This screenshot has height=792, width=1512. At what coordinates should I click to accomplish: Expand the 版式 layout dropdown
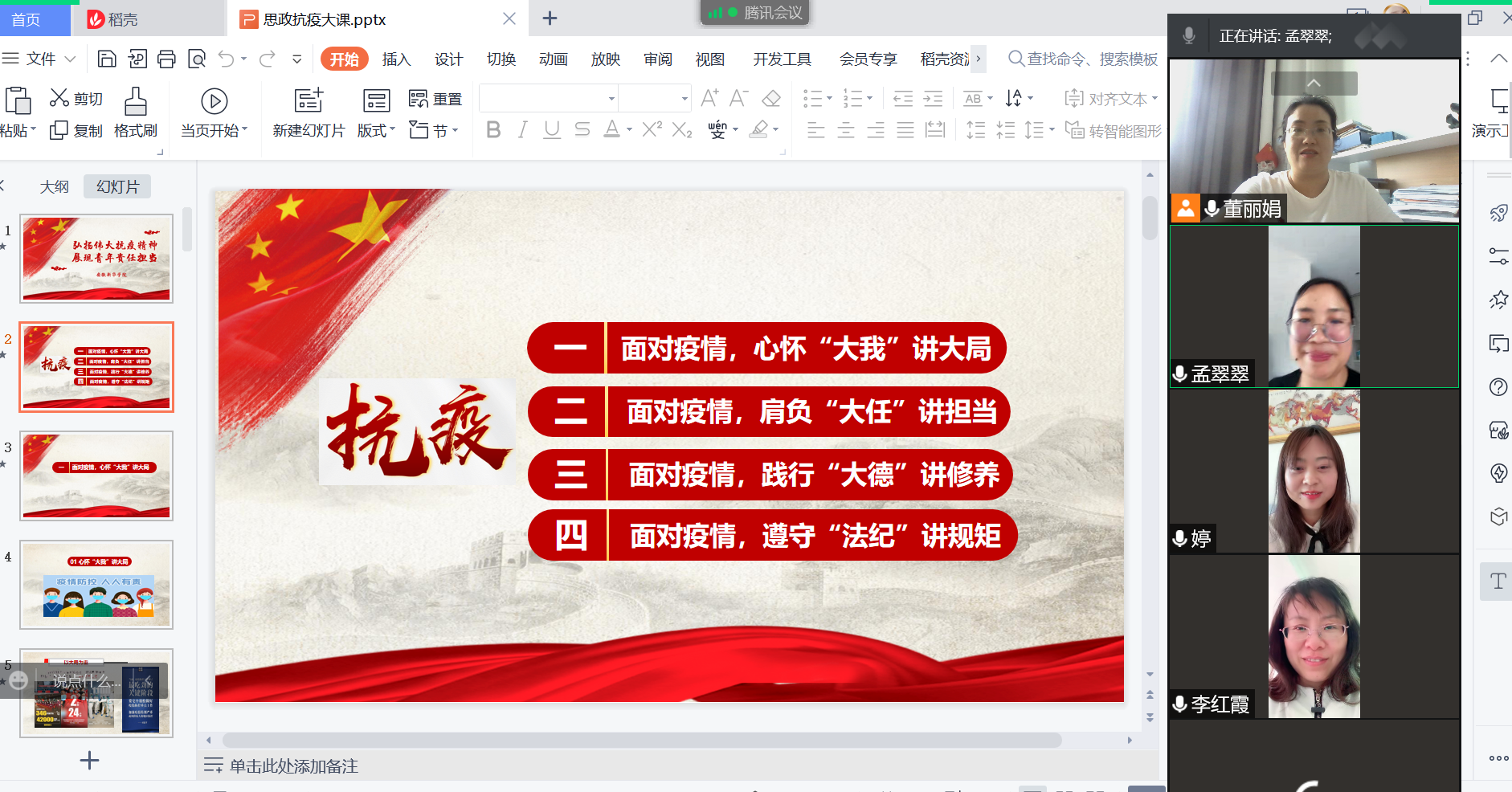376,130
